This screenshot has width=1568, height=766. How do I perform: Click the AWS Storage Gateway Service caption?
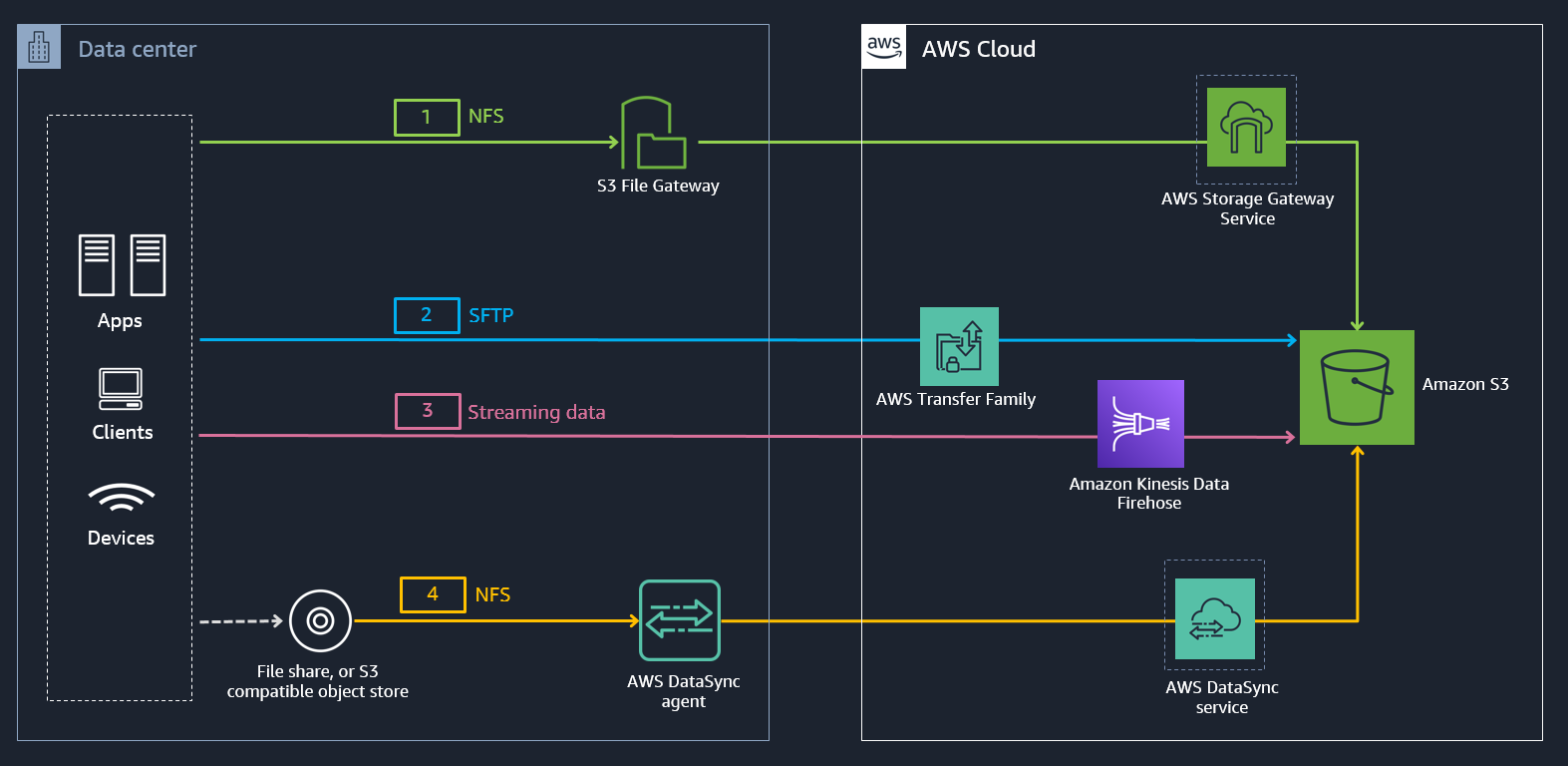click(1247, 208)
